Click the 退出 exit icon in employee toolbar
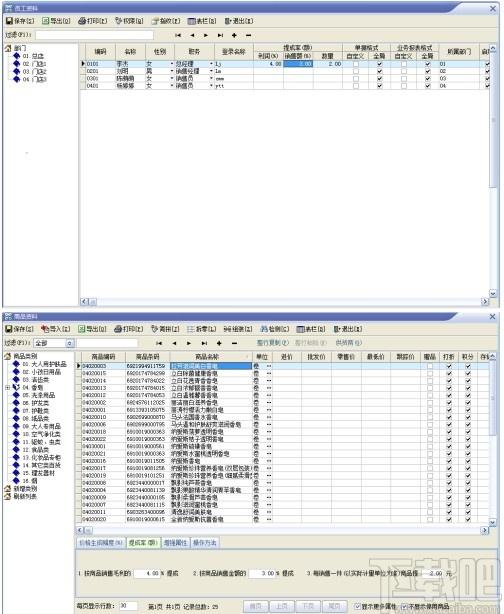 228,21
